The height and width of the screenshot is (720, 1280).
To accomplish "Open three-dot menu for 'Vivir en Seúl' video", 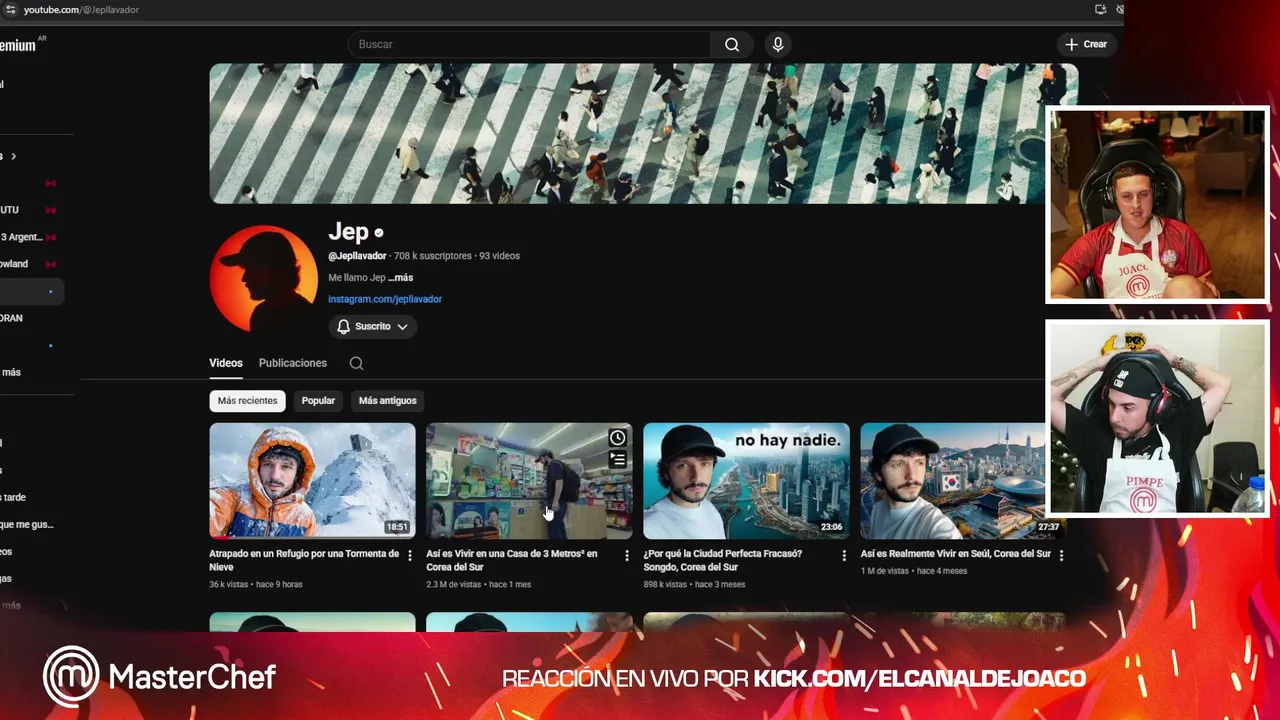I will (1061, 555).
